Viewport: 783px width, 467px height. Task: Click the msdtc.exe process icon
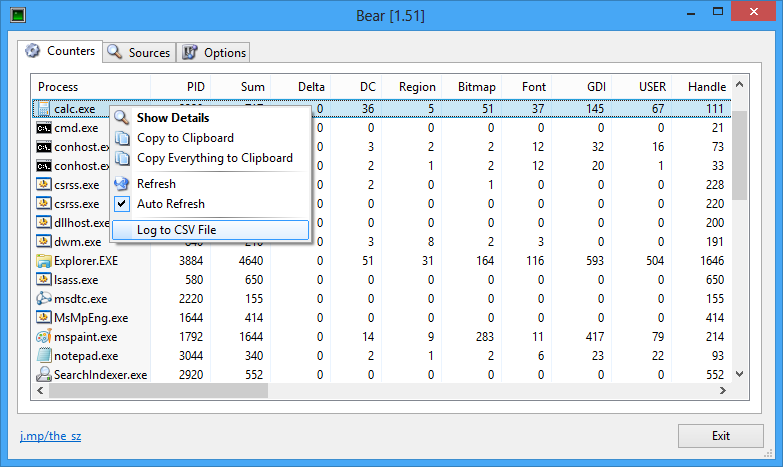coord(44,299)
